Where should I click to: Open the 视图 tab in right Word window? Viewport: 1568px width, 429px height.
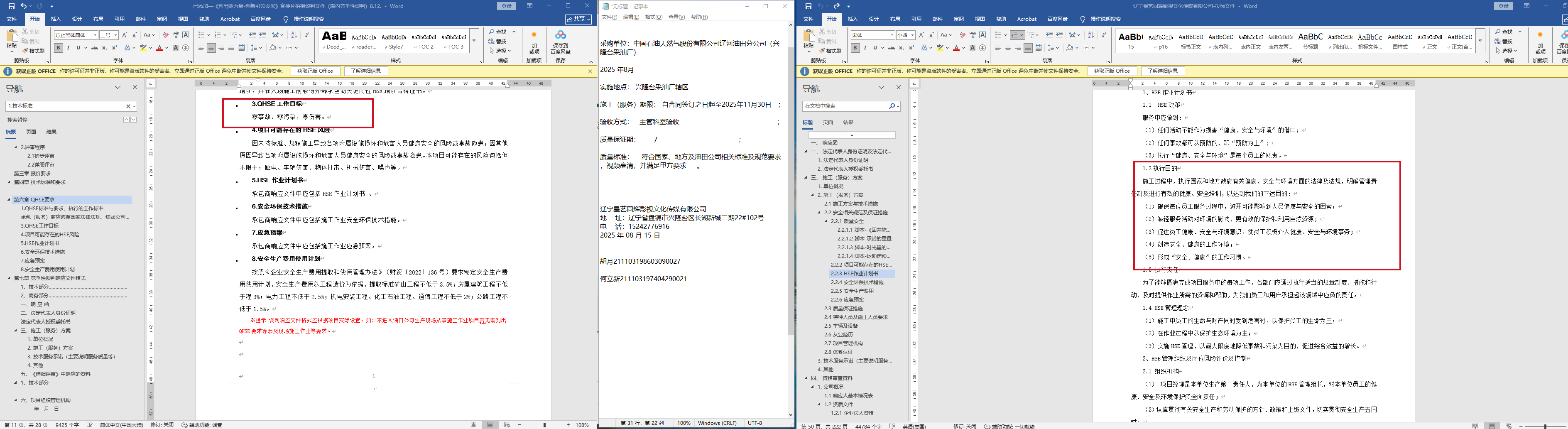(x=980, y=20)
